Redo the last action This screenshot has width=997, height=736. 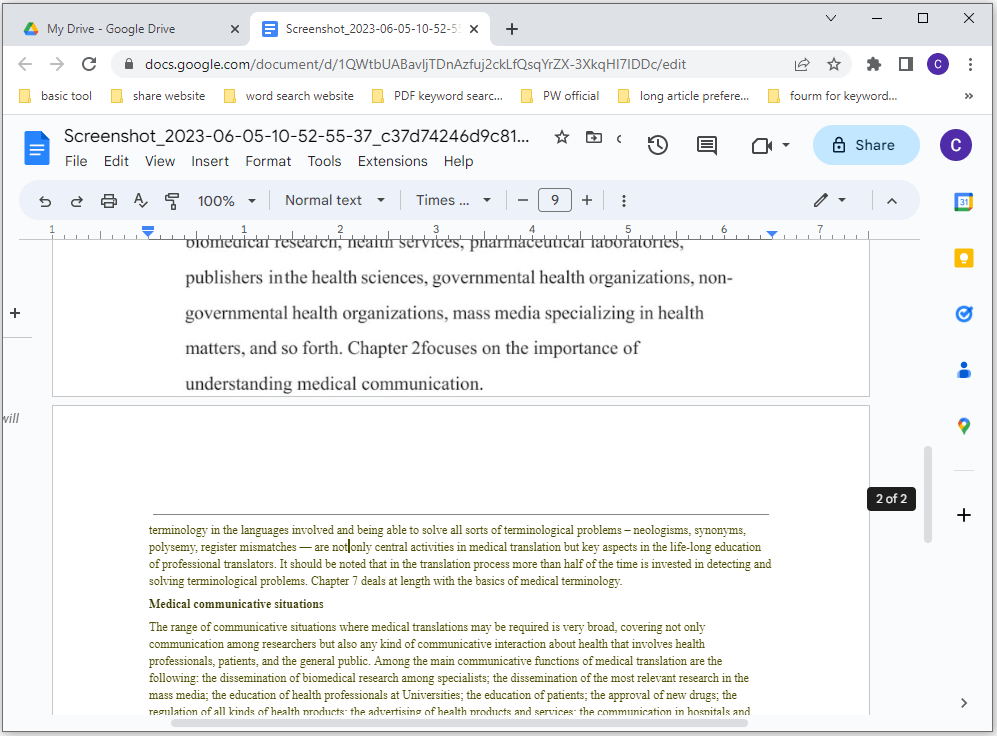point(76,201)
